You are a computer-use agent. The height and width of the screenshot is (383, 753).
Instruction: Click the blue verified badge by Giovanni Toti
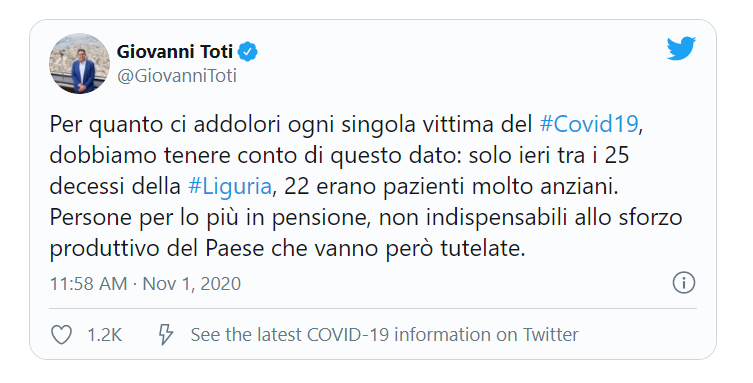click(248, 52)
